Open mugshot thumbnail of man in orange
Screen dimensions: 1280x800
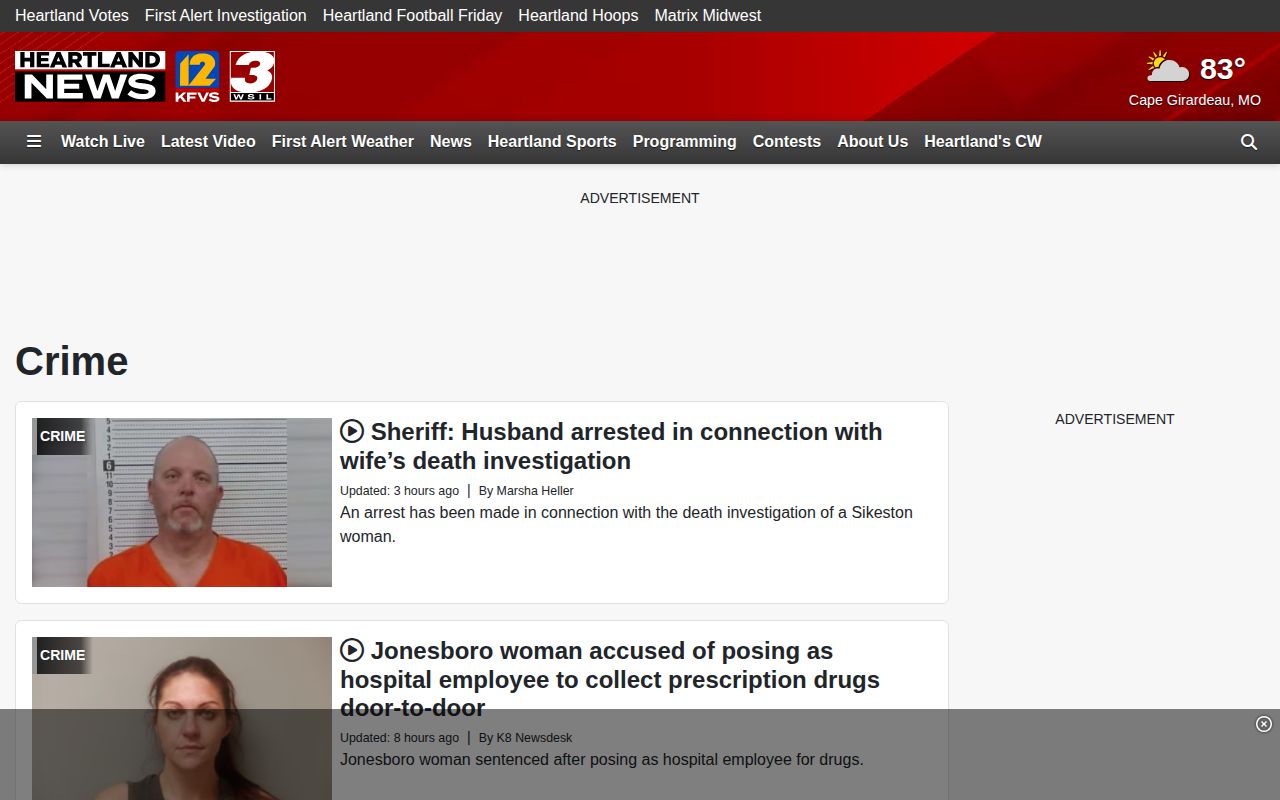pos(182,502)
